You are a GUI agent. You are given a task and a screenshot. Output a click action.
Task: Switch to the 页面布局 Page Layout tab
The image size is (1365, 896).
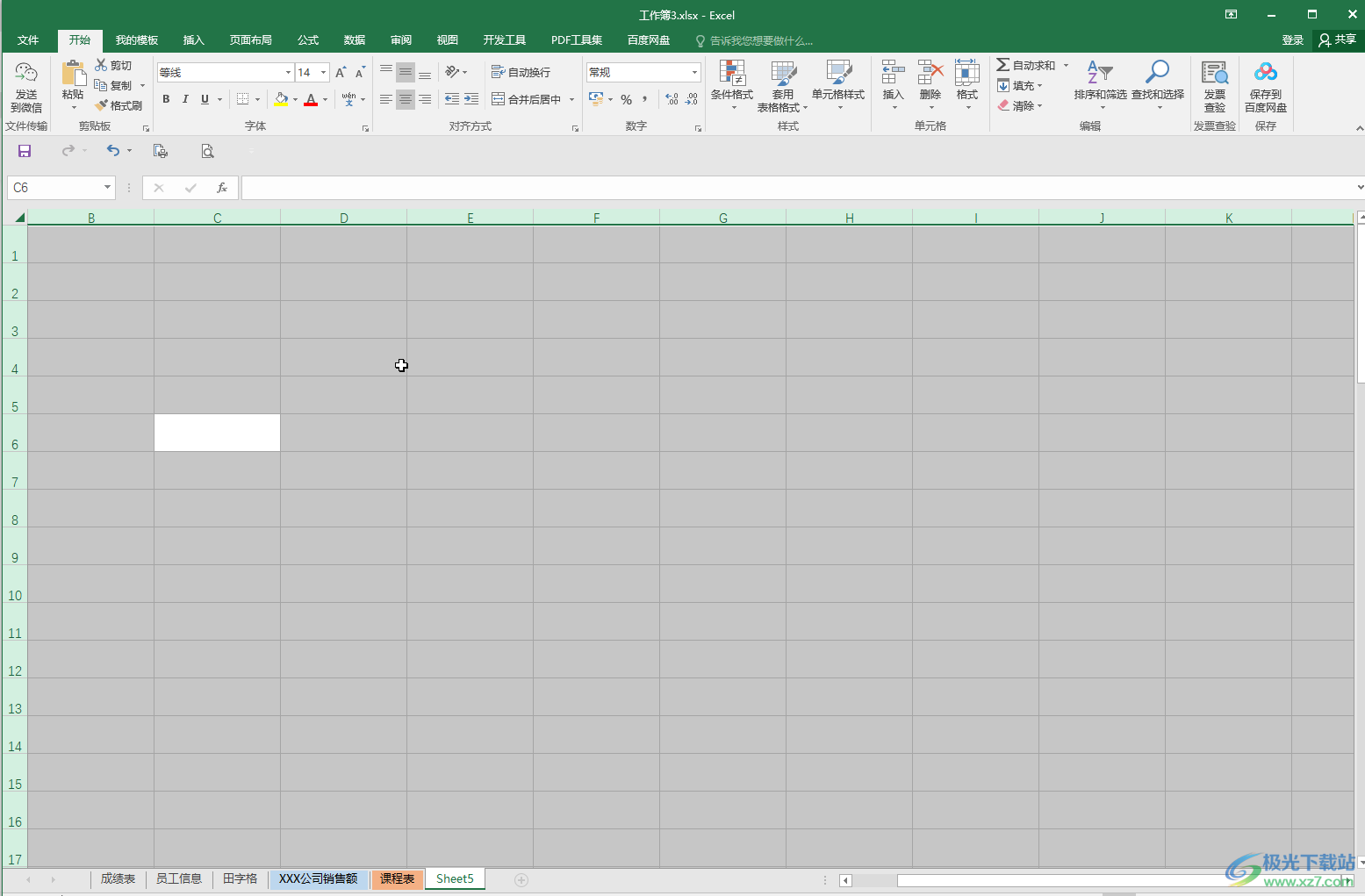pyautogui.click(x=251, y=40)
